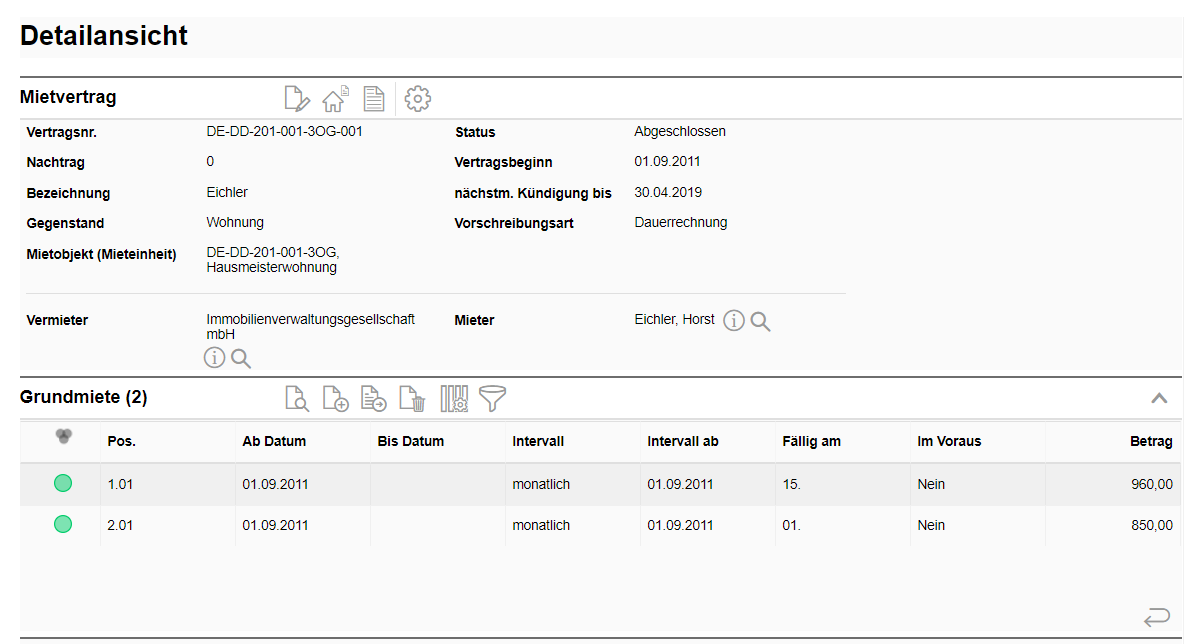This screenshot has width=1184, height=644.
Task: Collapse the Grundmiete section with chevron
Action: pyautogui.click(x=1159, y=398)
